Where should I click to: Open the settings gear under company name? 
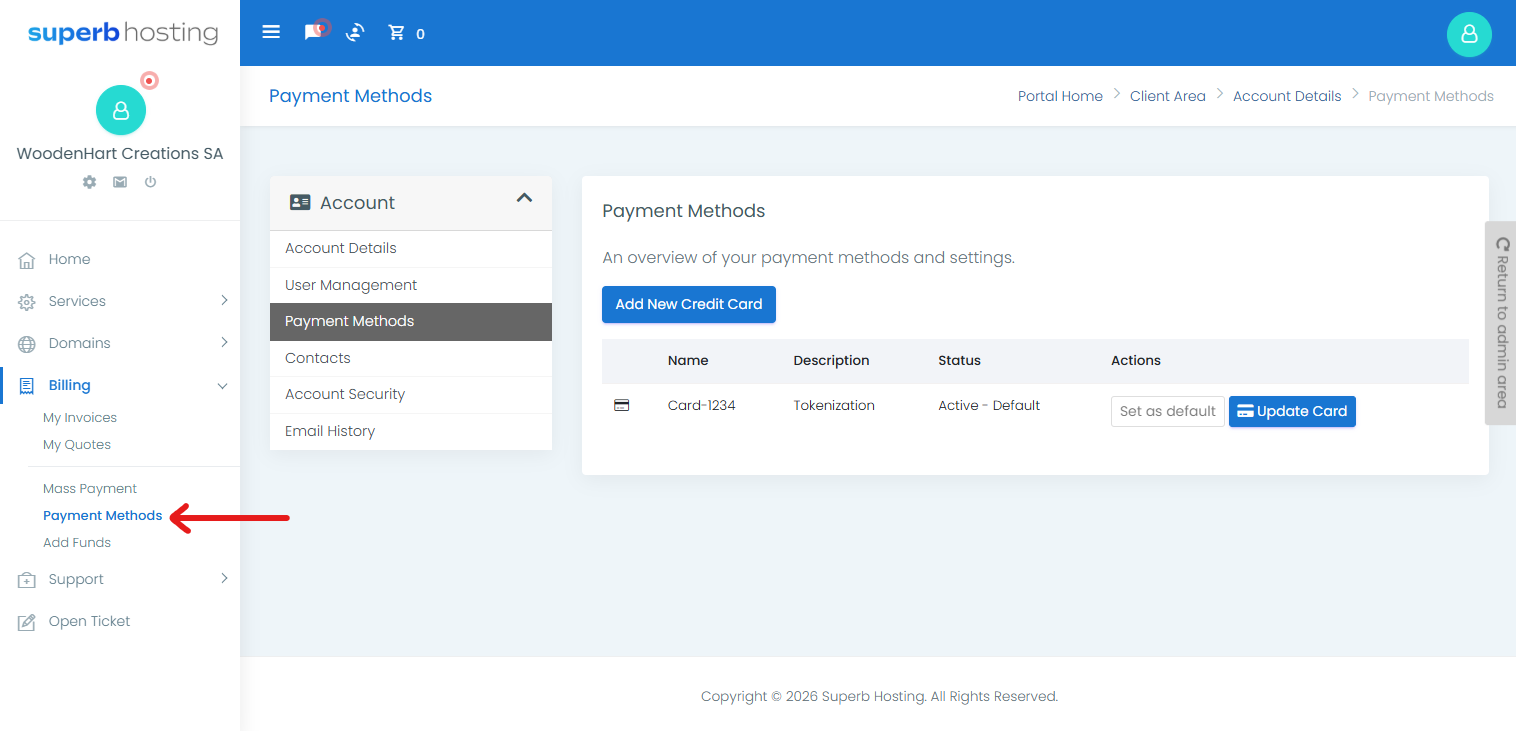tap(90, 182)
